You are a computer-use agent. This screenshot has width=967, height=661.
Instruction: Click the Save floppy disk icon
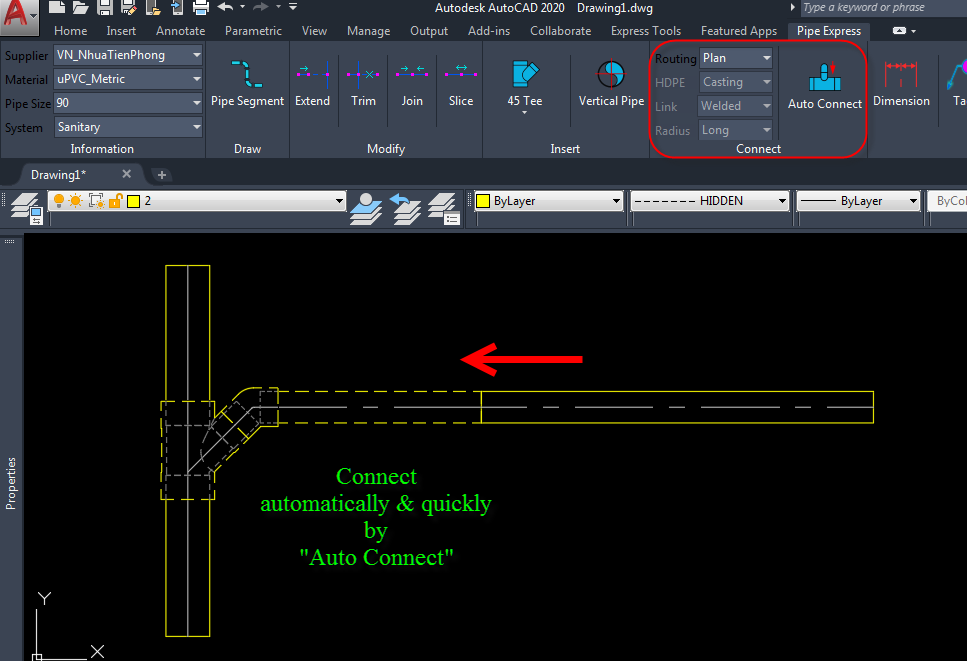pos(105,7)
